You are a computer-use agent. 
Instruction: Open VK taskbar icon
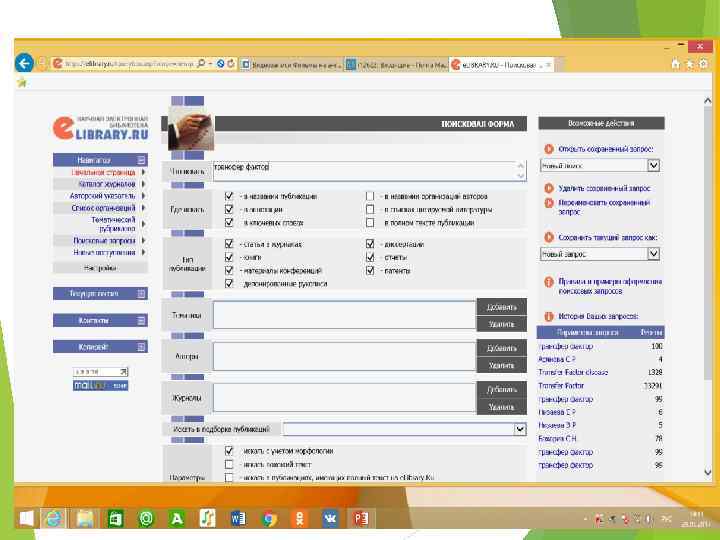coord(330,519)
